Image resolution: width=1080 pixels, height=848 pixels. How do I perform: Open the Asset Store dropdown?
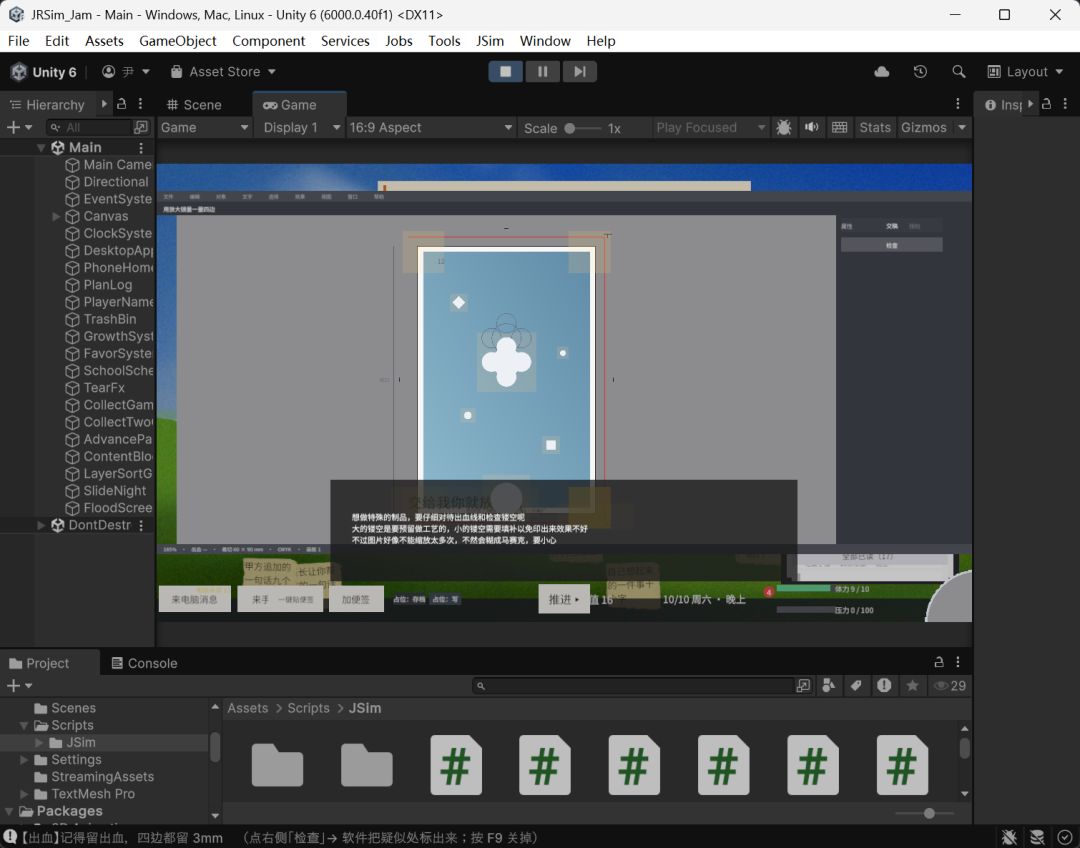tap(223, 72)
